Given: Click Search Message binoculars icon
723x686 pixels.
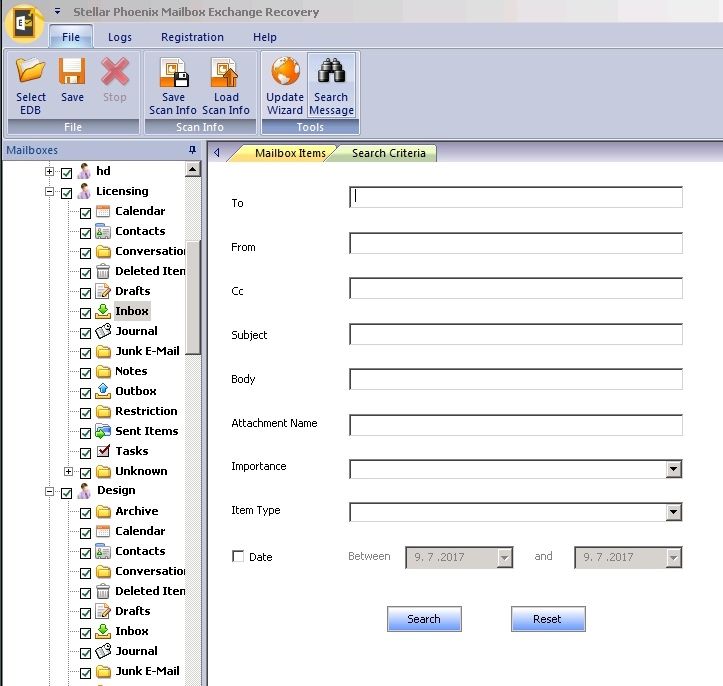Looking at the screenshot, I should [x=331, y=71].
